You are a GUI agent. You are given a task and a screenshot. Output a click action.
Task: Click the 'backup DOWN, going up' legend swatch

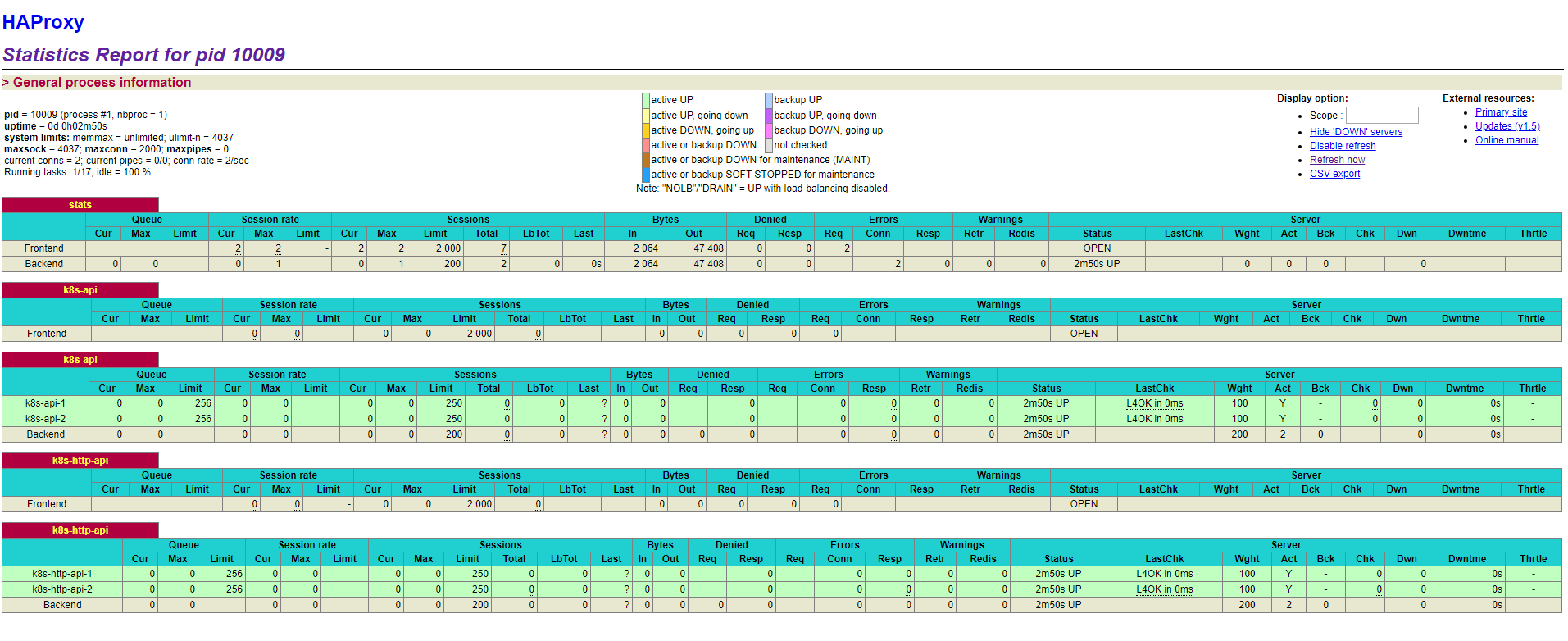(769, 130)
